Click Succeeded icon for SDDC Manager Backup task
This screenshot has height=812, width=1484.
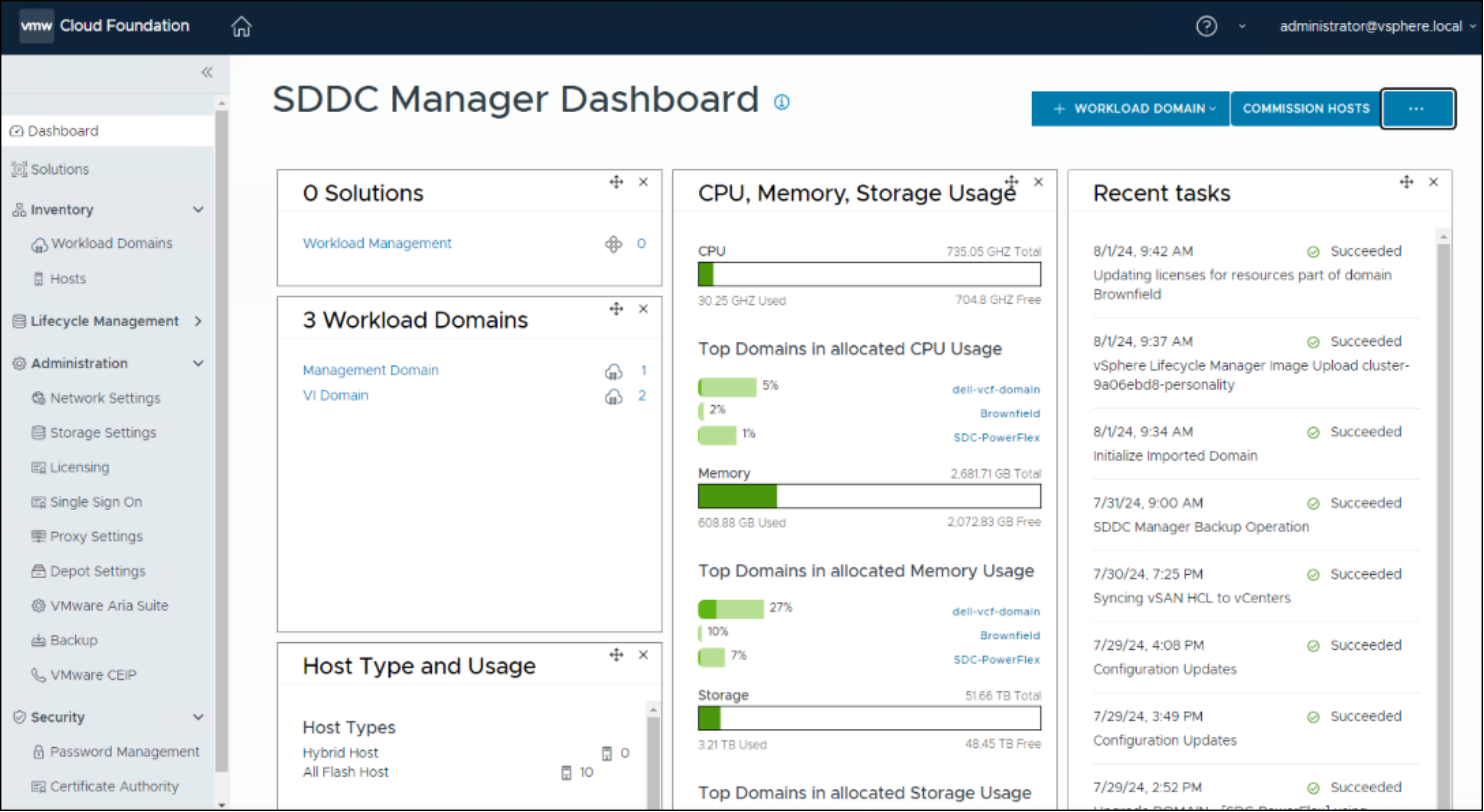click(1313, 504)
